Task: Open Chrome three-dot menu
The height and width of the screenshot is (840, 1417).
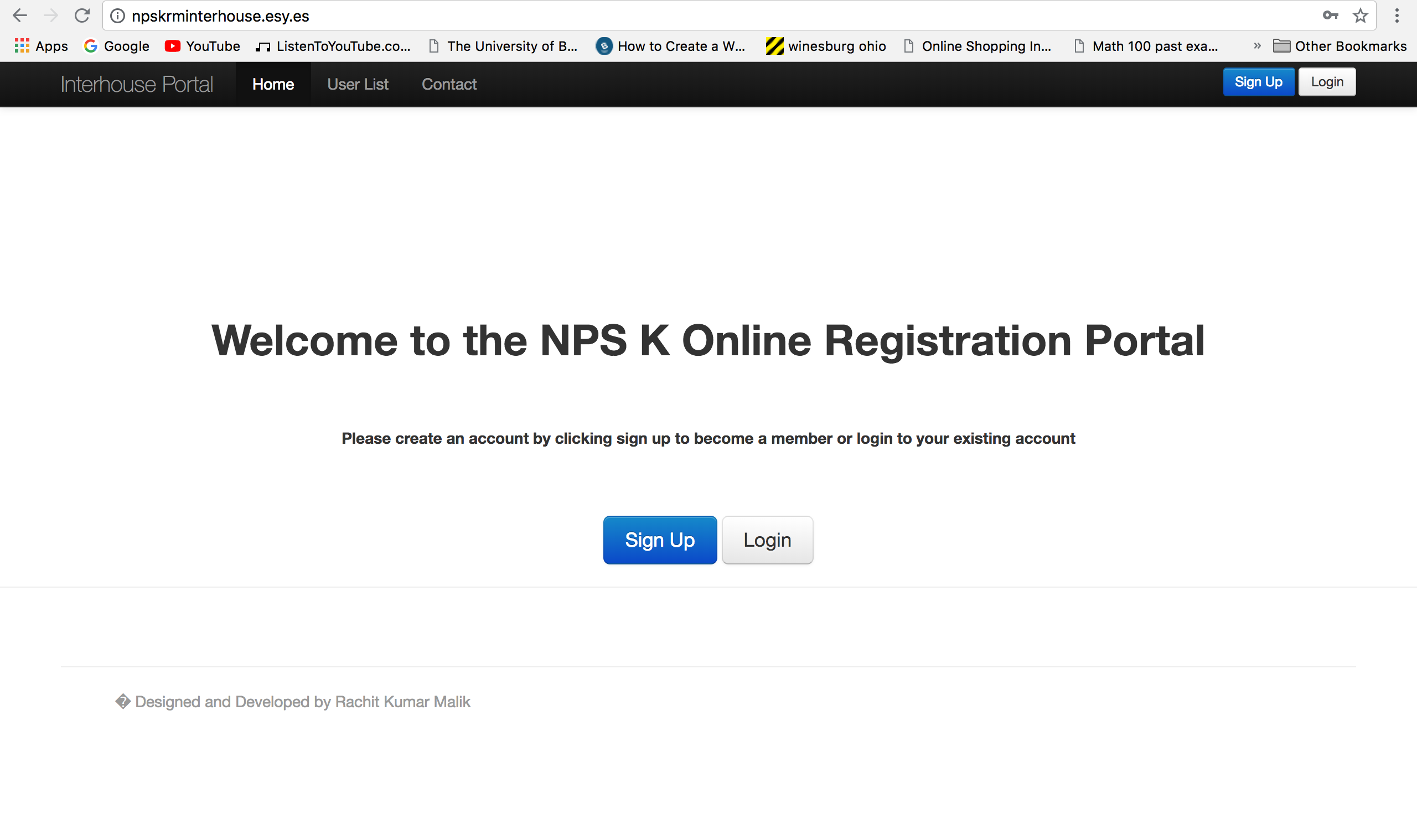Action: click(x=1397, y=16)
